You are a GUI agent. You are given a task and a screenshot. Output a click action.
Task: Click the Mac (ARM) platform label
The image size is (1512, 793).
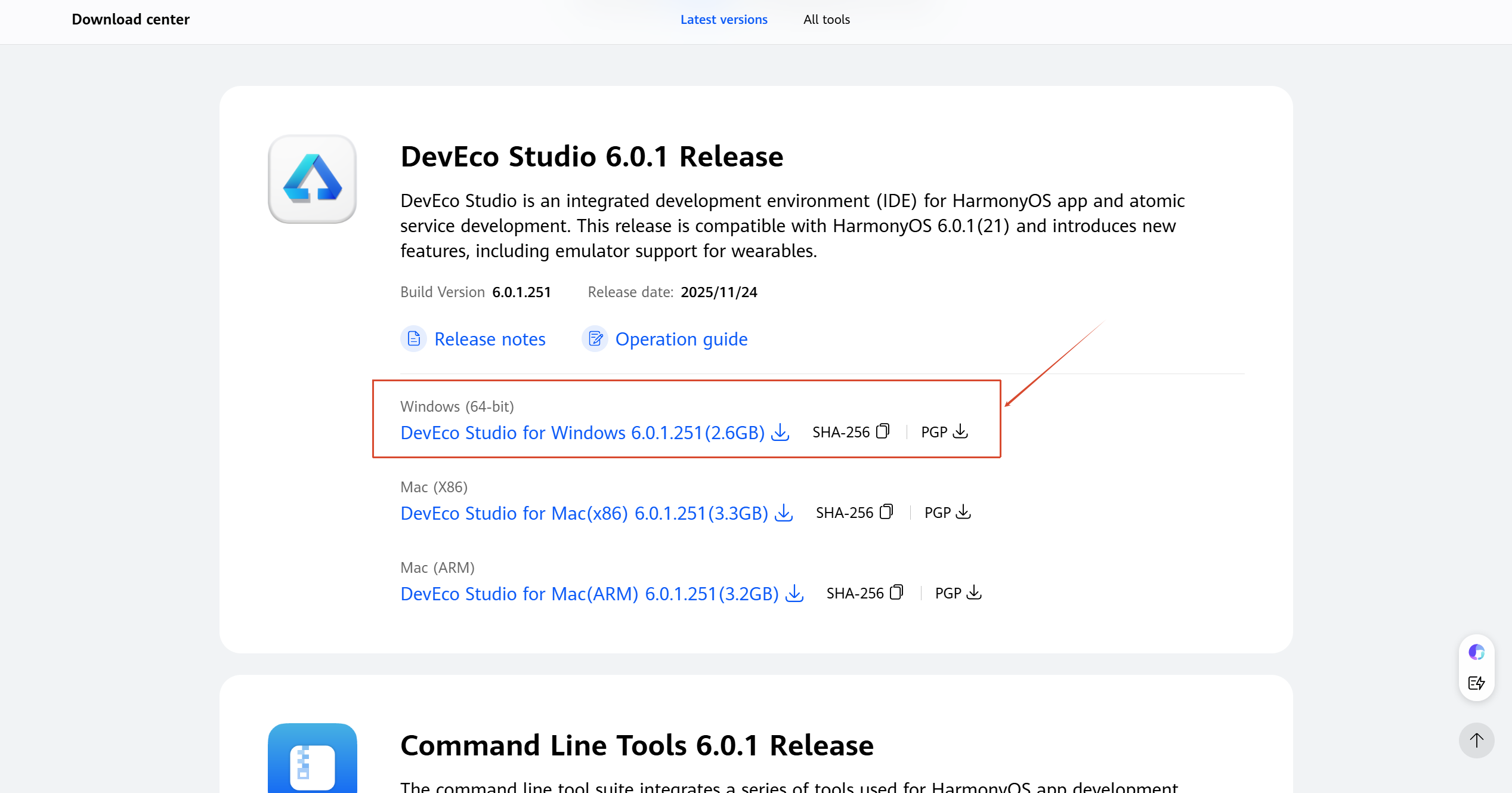[437, 567]
